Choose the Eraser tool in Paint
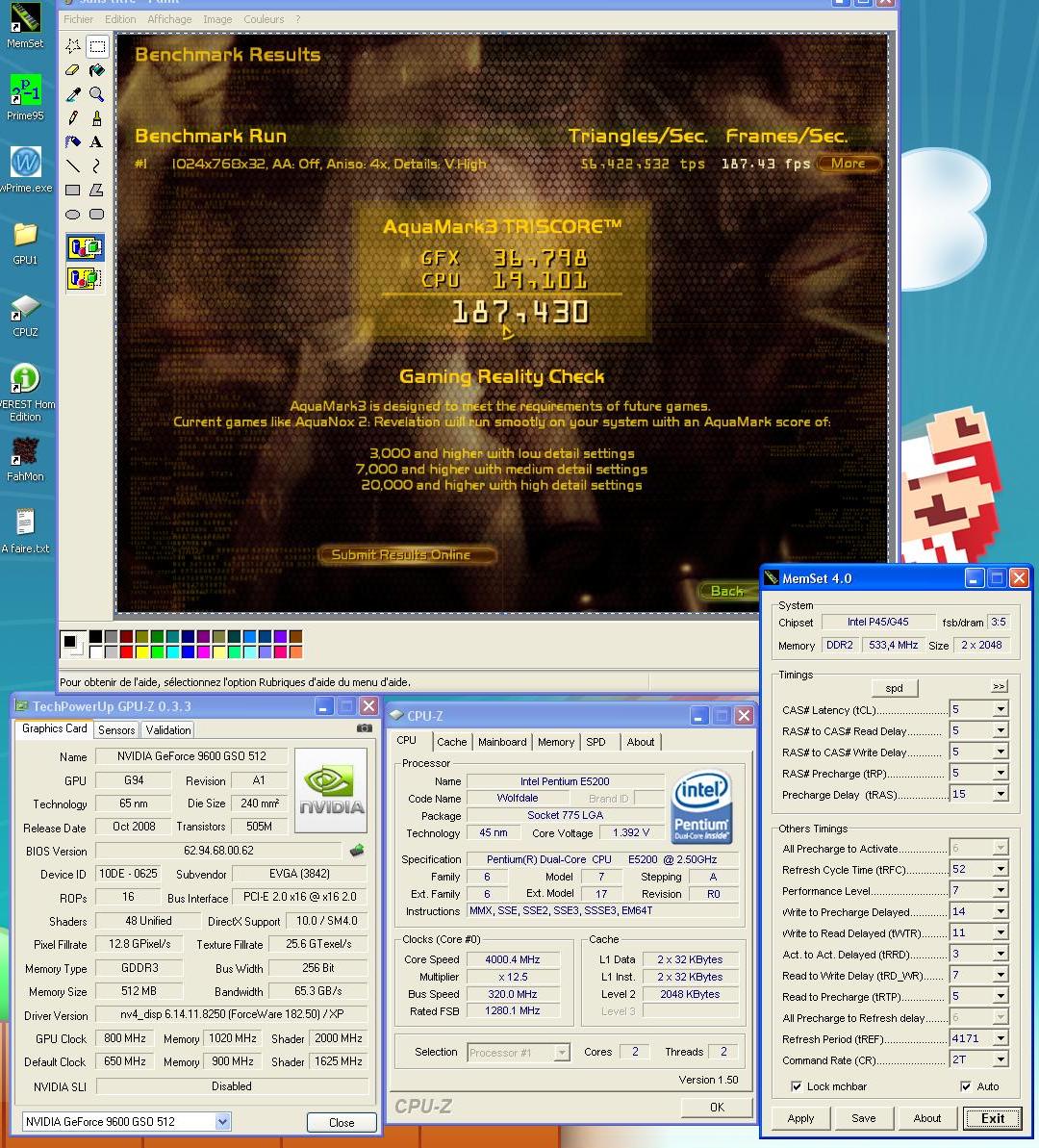This screenshot has width=1039, height=1148. pos(73,70)
